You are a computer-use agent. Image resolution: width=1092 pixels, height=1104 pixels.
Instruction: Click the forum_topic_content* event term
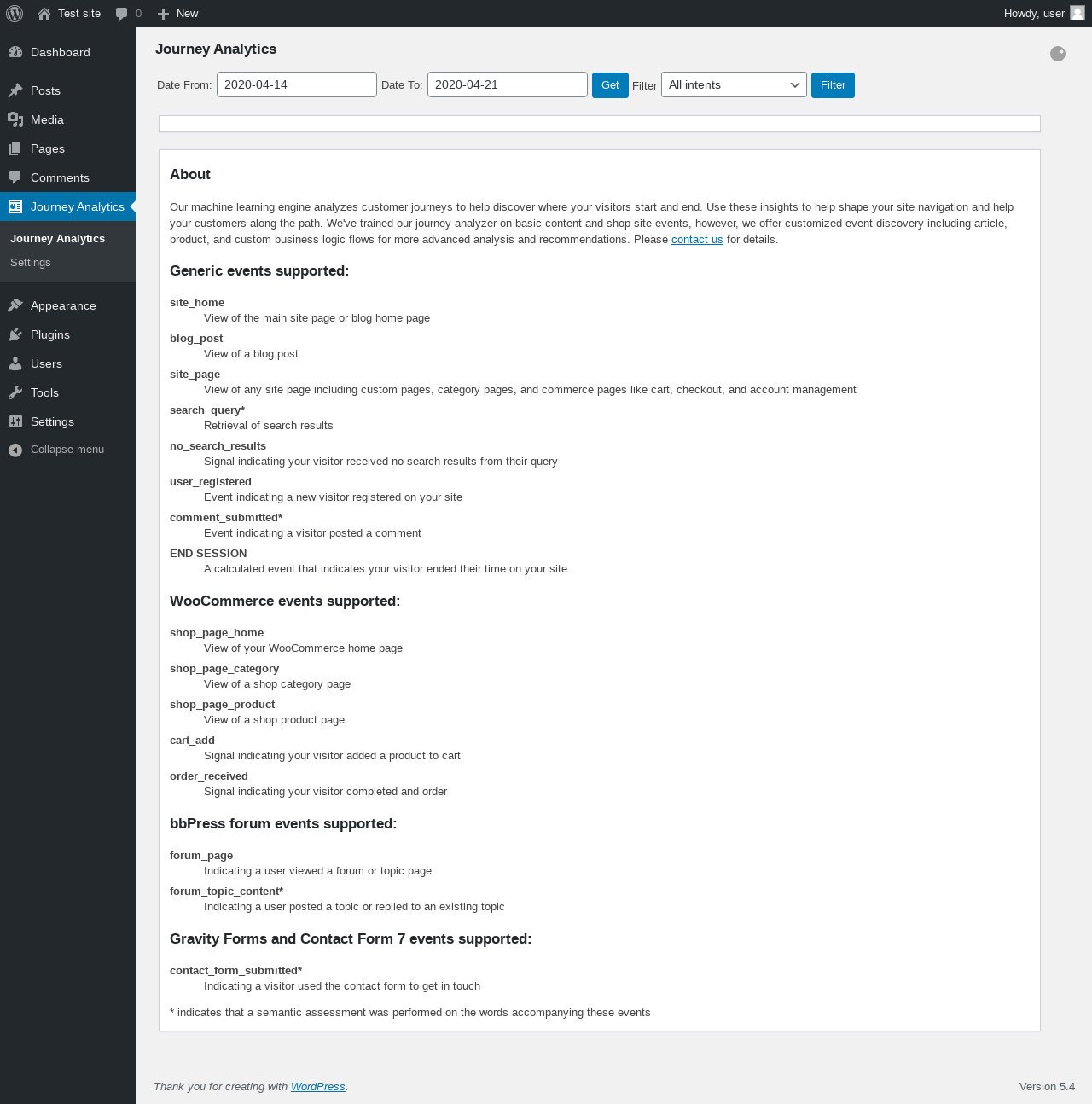[x=226, y=892]
